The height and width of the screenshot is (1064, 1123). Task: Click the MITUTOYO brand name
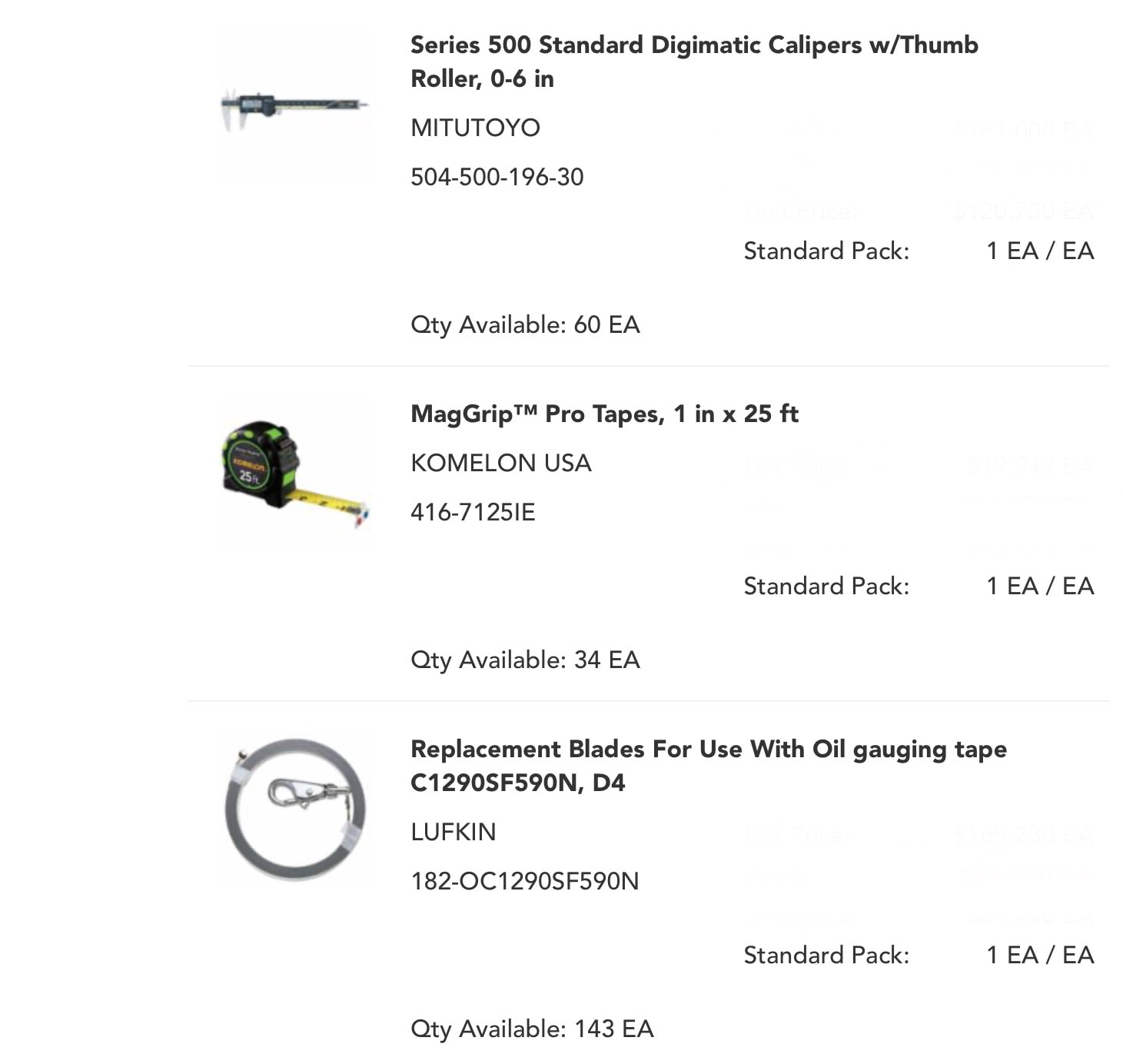(x=475, y=128)
